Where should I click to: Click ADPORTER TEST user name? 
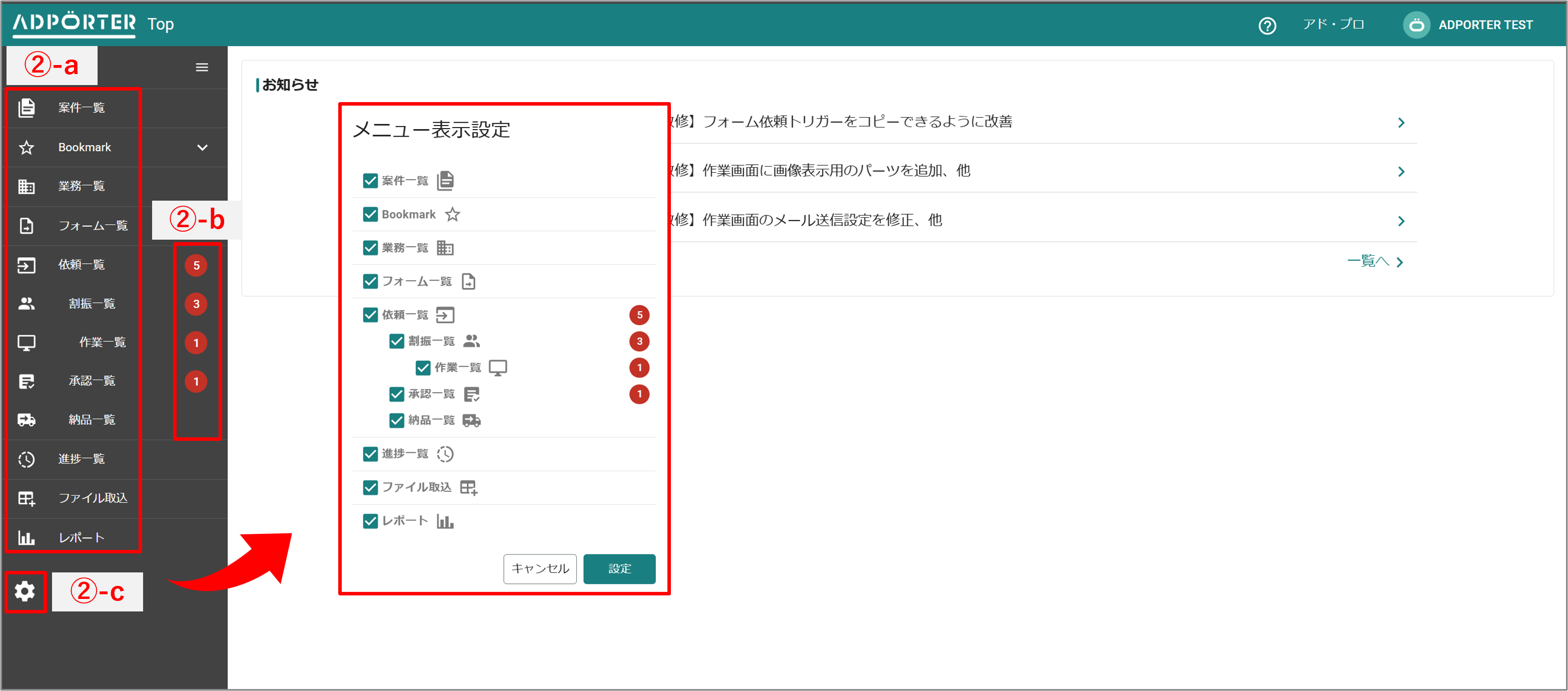pyautogui.click(x=1485, y=25)
